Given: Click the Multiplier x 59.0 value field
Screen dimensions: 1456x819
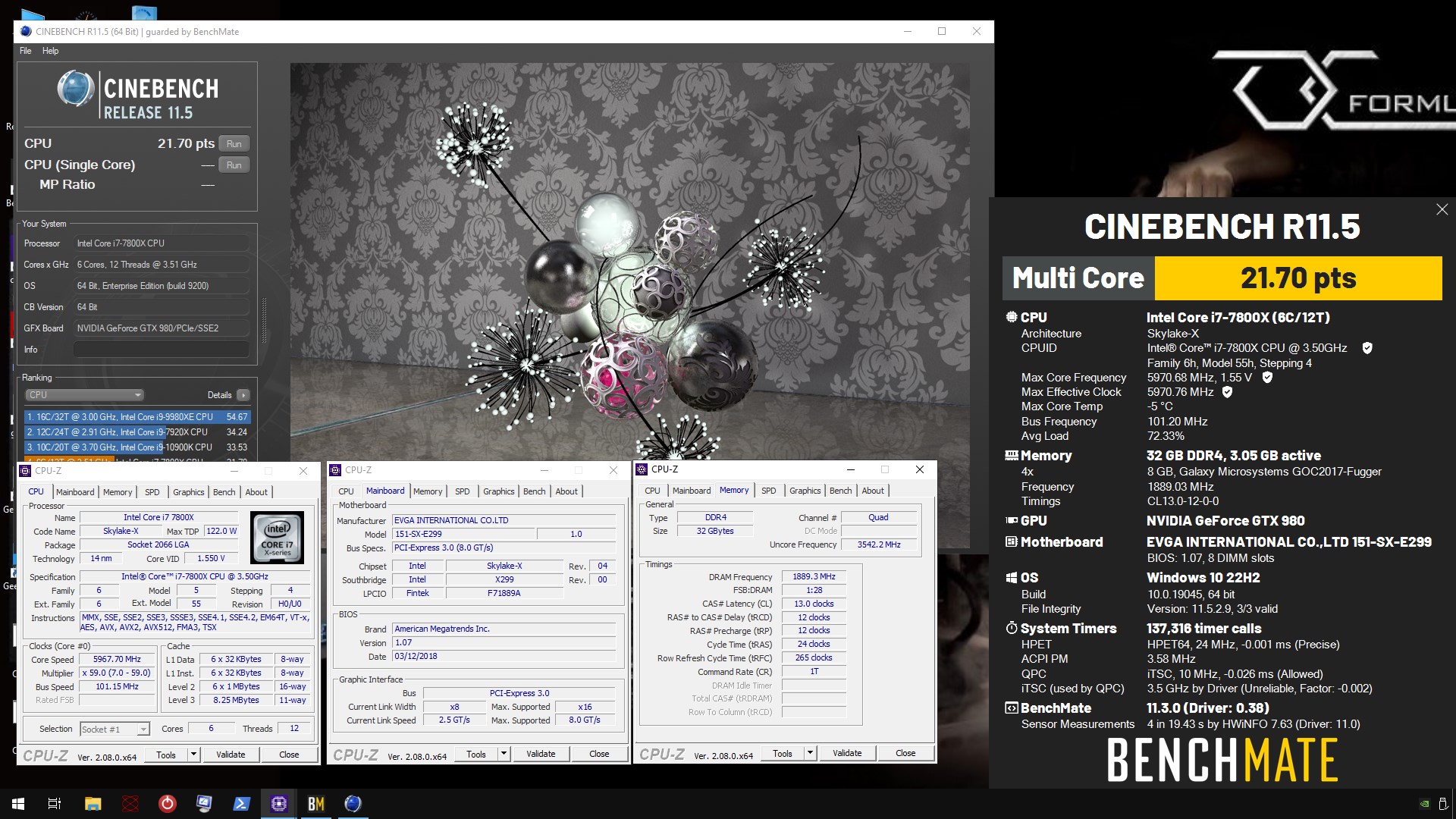Looking at the screenshot, I should pyautogui.click(x=117, y=673).
